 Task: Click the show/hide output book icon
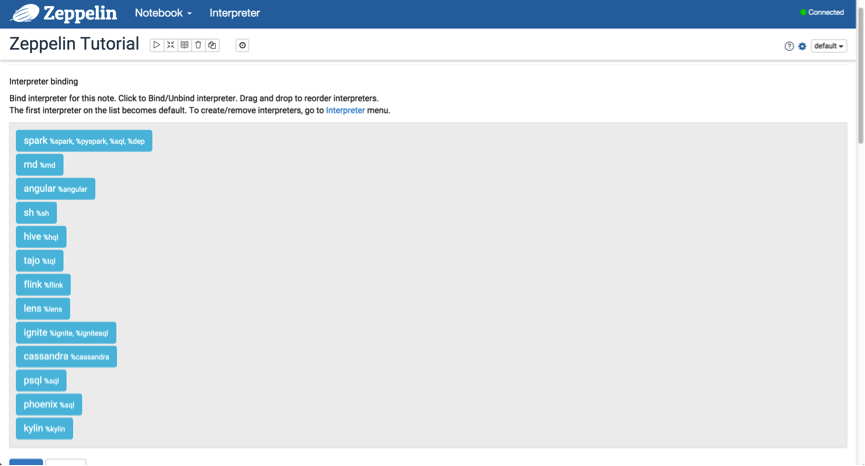pyautogui.click(x=185, y=45)
